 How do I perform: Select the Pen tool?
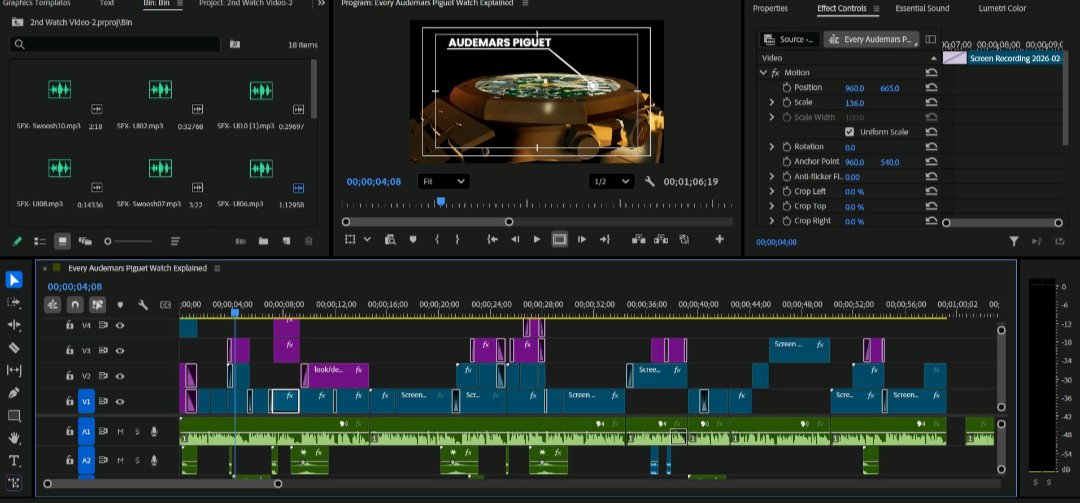[14, 393]
